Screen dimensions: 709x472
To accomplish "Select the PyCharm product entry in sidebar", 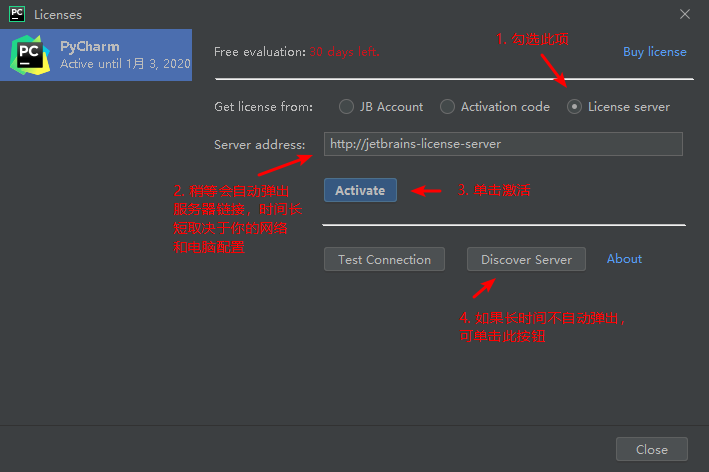I will pyautogui.click(x=96, y=55).
